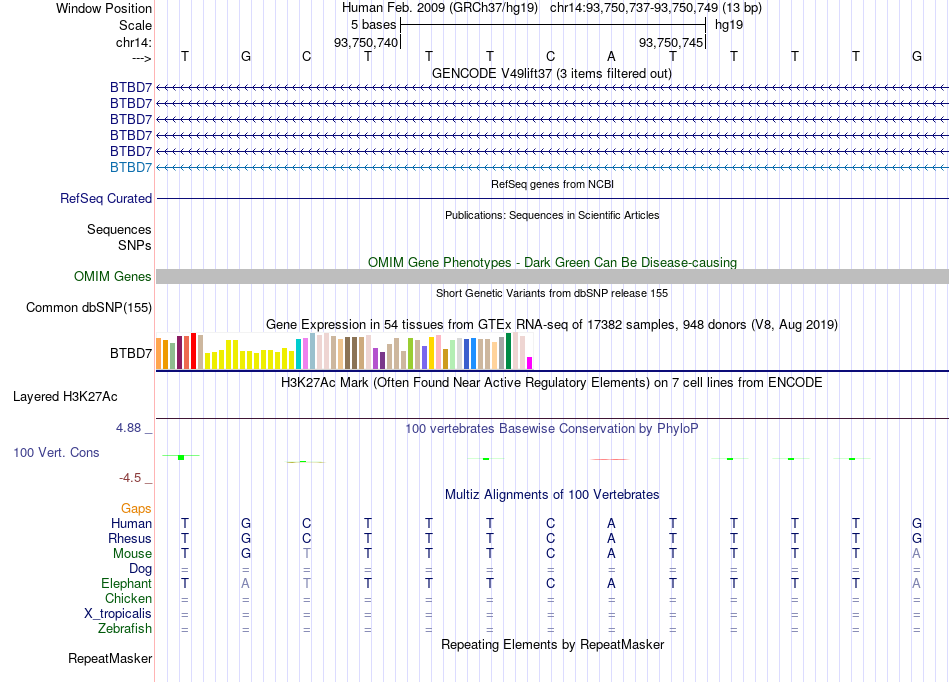Click the 93,750,740 coordinate tick label

click(366, 42)
